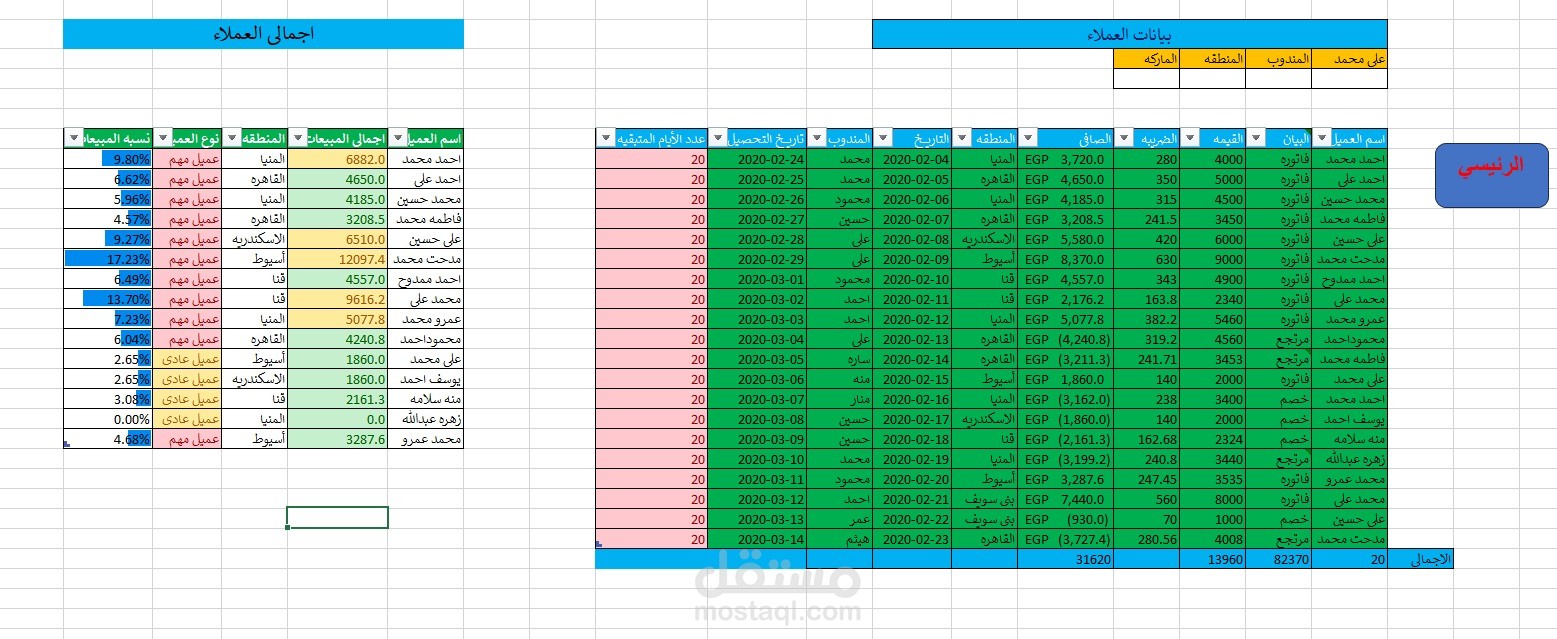Viewport: 1557px width, 639px height.
Task: Select the الماركه orange header cell
Action: point(1146,59)
